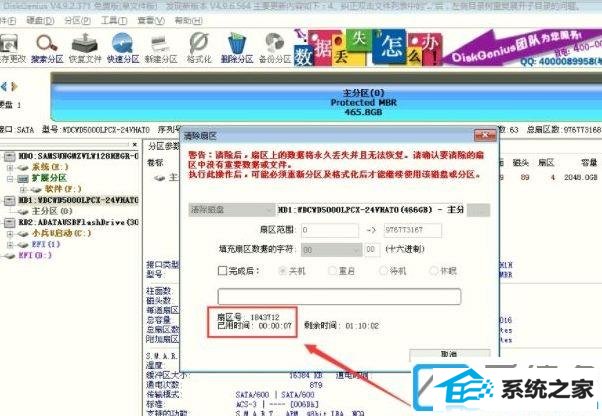
Task: Click the sector range end field 976773167
Action: (413, 230)
